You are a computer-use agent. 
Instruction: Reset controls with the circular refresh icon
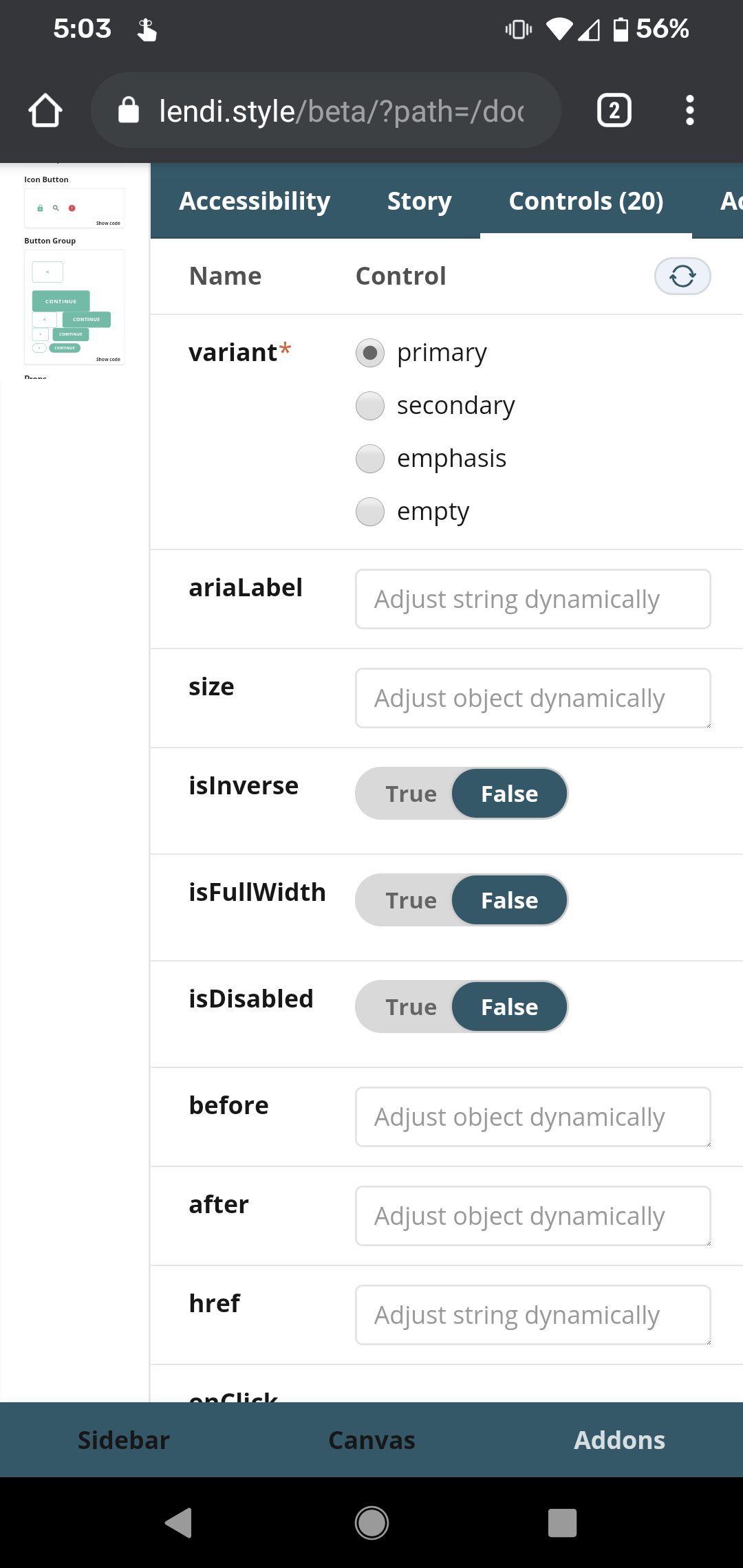tap(681, 276)
